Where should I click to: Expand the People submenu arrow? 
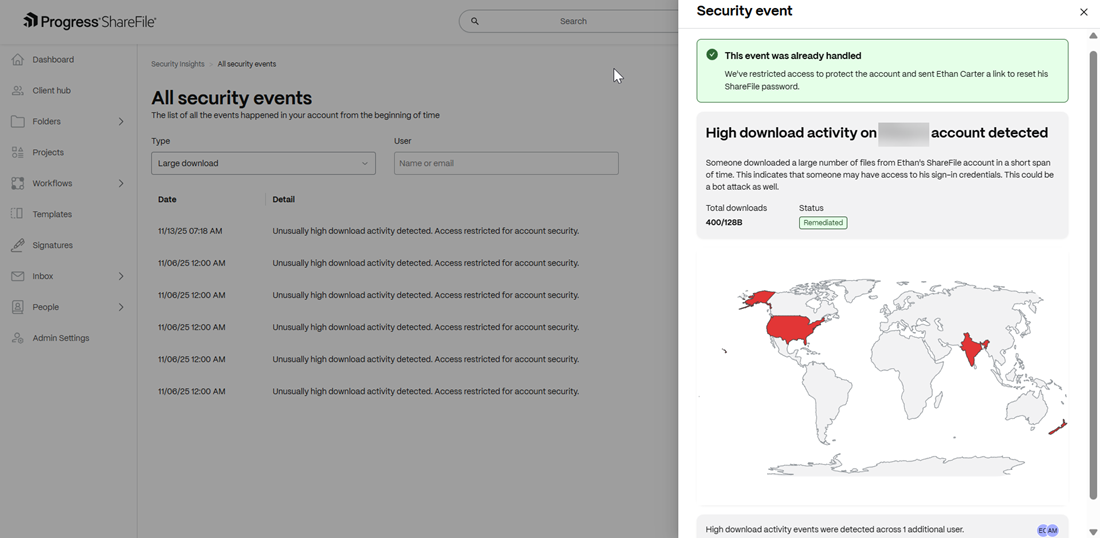coord(121,307)
